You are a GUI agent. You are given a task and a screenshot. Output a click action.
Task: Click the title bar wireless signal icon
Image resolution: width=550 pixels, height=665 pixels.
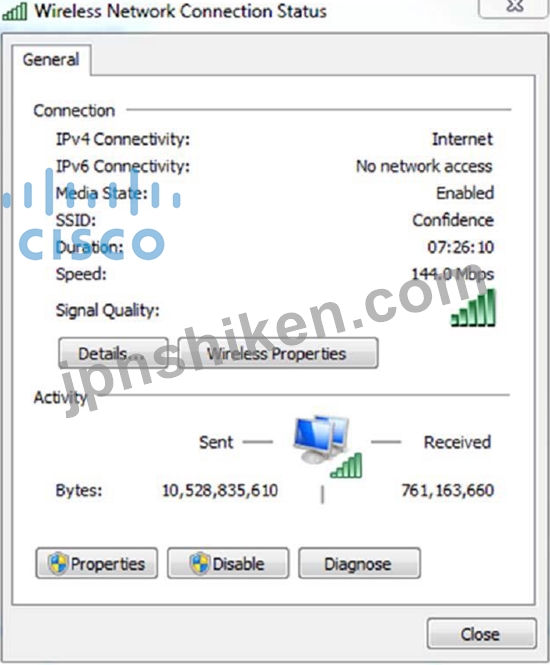(14, 11)
